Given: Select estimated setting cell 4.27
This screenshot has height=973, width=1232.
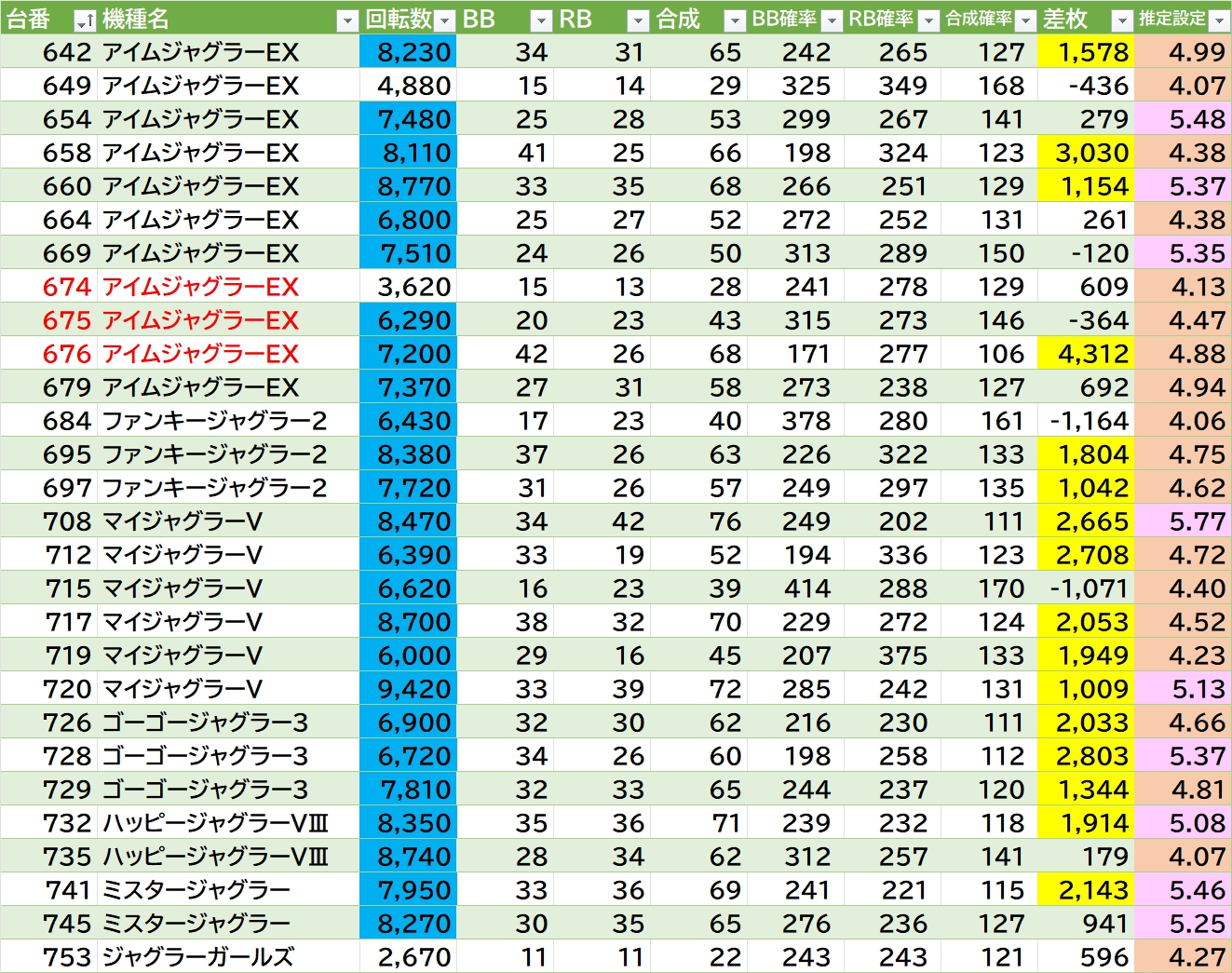Looking at the screenshot, I should pyautogui.click(x=1183, y=957).
